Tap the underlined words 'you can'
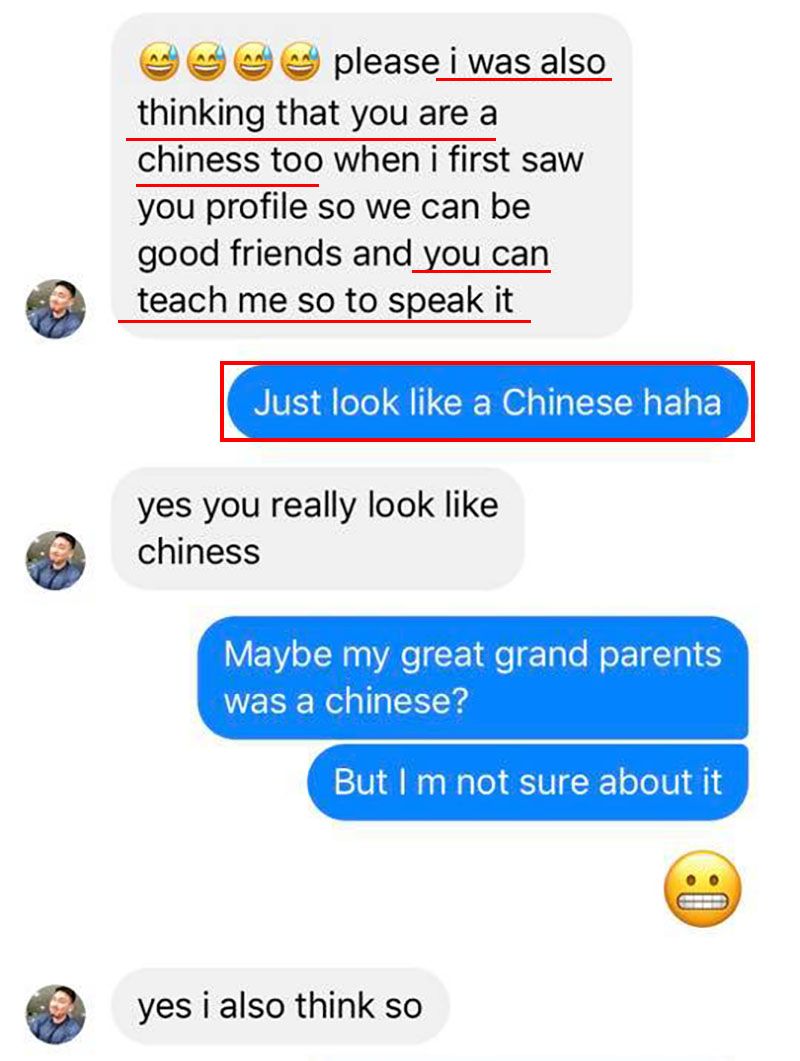This screenshot has height=1061, width=800. [486, 254]
